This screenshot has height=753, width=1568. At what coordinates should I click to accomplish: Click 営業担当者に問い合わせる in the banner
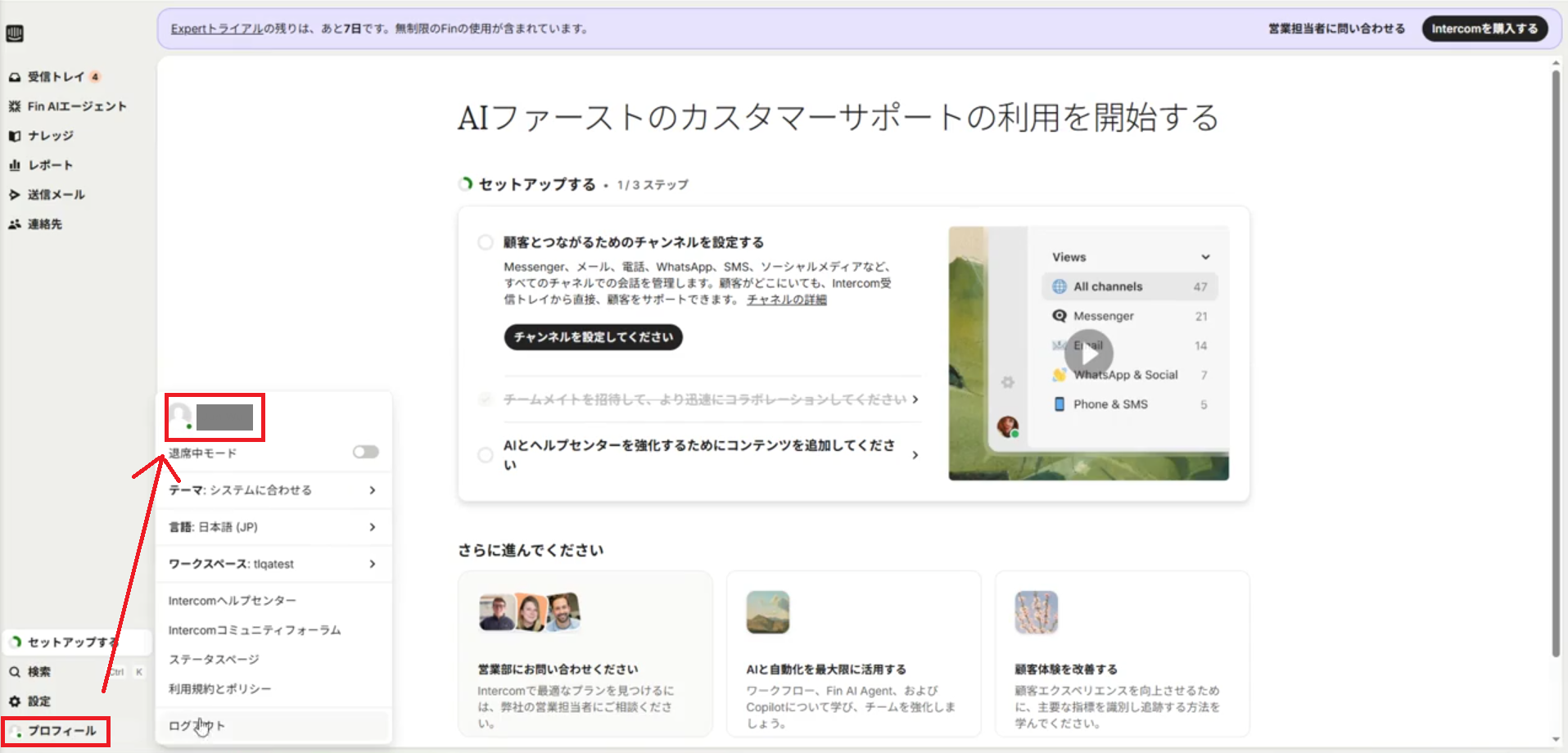point(1336,29)
